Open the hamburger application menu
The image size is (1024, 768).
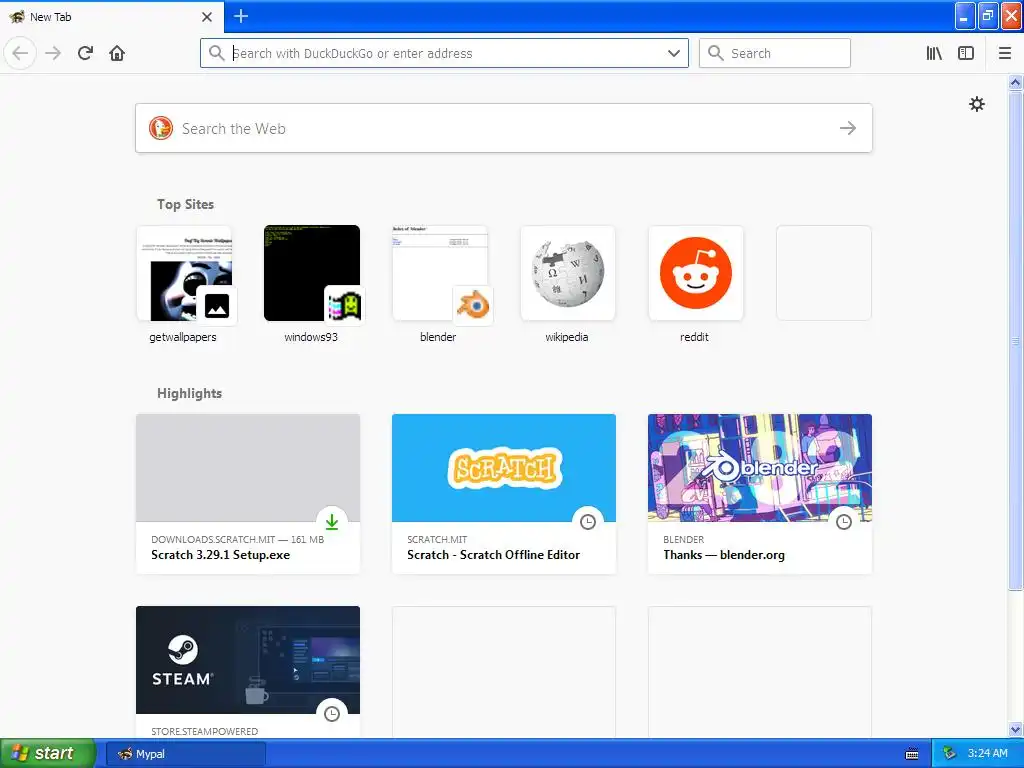(x=1004, y=53)
